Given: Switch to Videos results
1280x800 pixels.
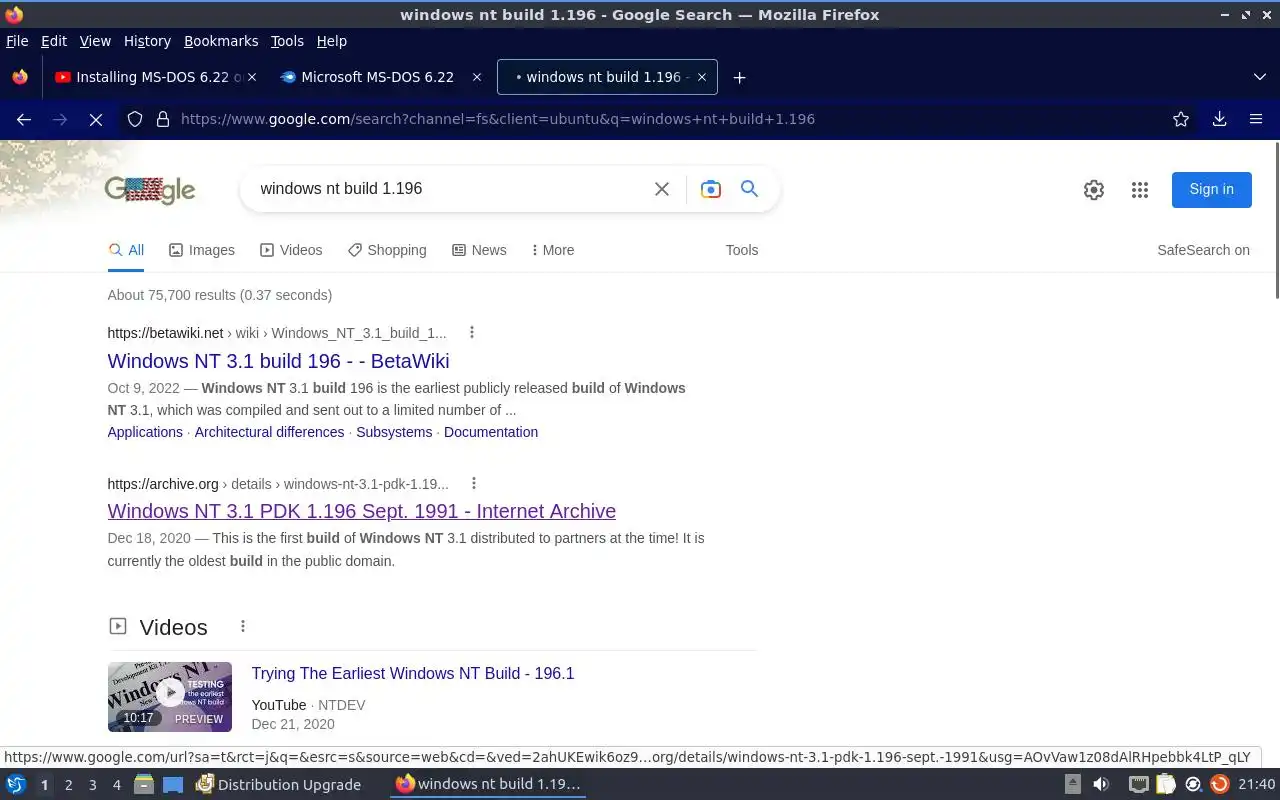Looking at the screenshot, I should [291, 250].
